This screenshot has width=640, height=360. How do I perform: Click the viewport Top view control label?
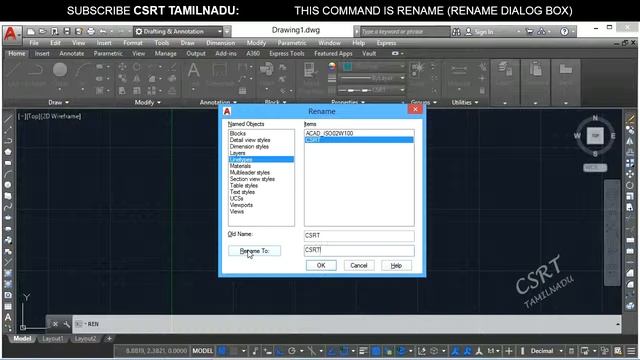32,116
